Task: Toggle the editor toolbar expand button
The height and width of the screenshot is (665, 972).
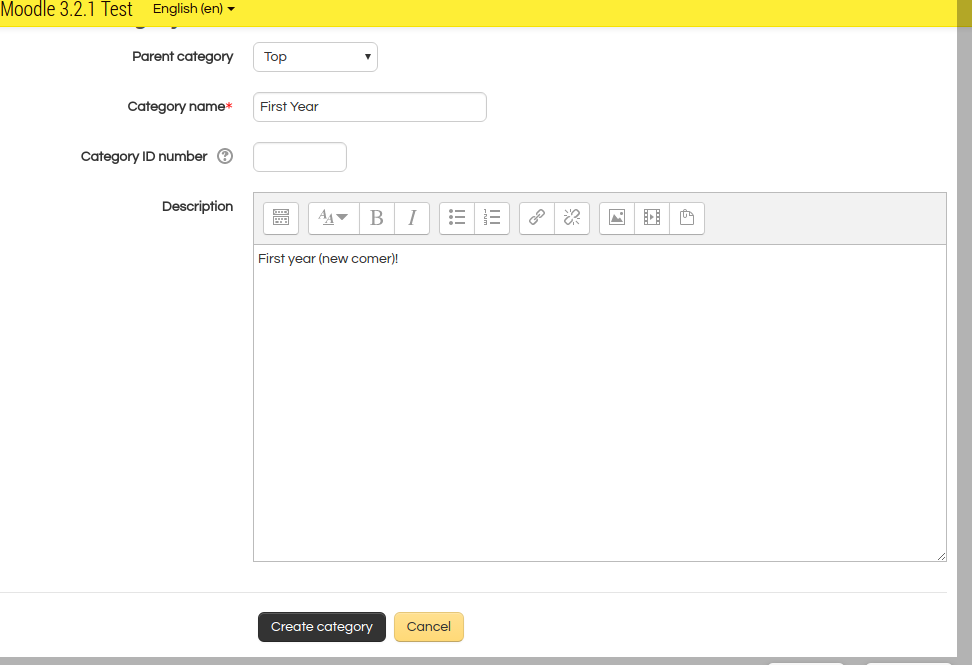Action: click(281, 218)
